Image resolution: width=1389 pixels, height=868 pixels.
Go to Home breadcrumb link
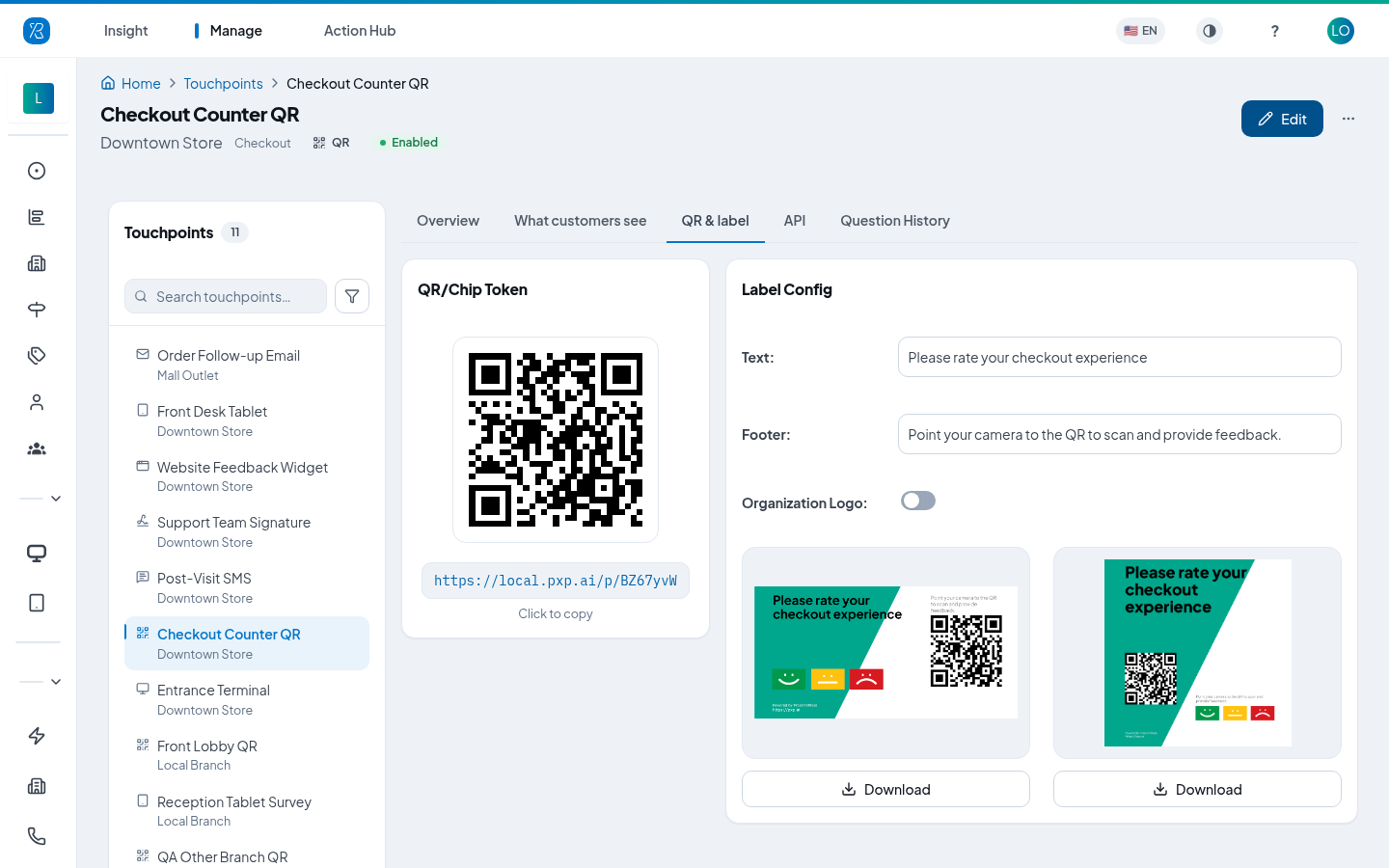coord(131,84)
